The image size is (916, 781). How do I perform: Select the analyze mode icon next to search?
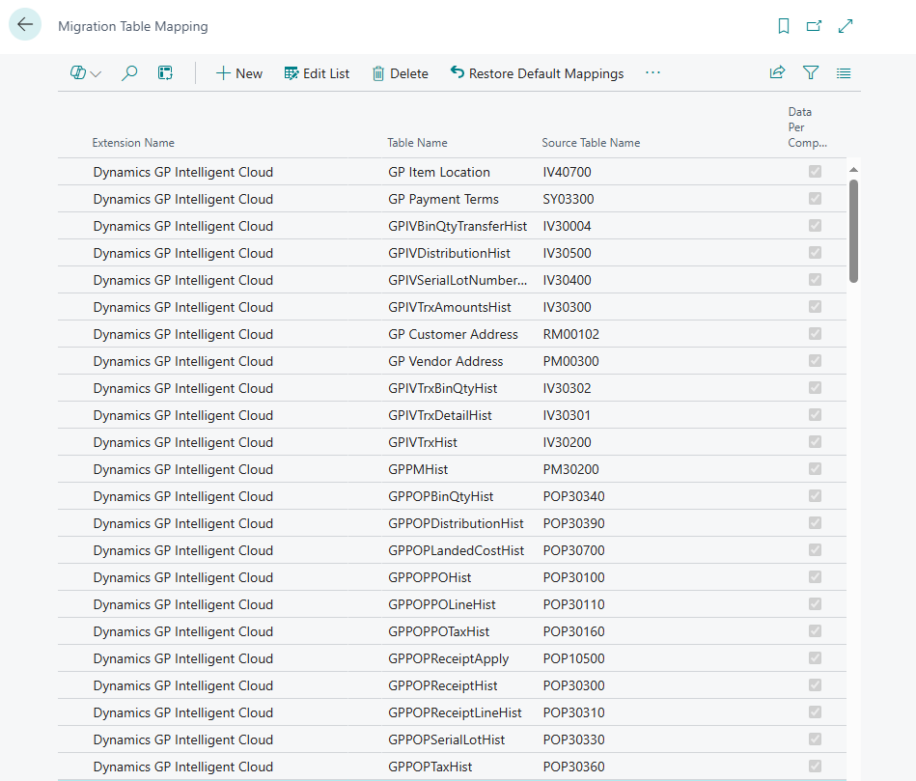pyautogui.click(x=164, y=73)
